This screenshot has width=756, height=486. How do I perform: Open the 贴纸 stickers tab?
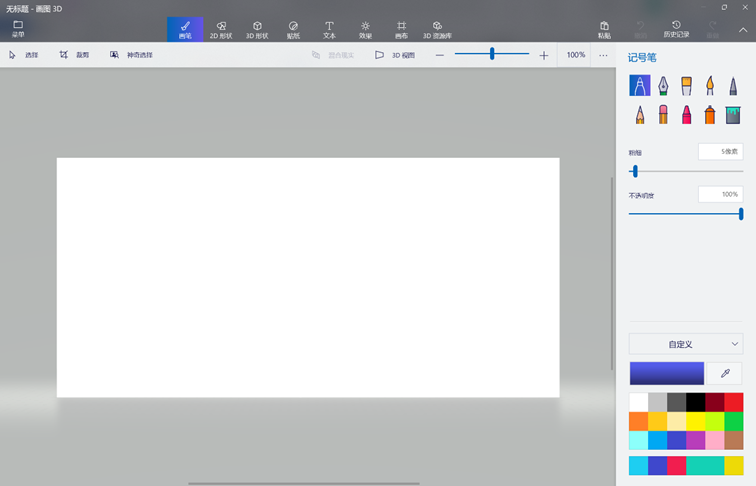[293, 29]
